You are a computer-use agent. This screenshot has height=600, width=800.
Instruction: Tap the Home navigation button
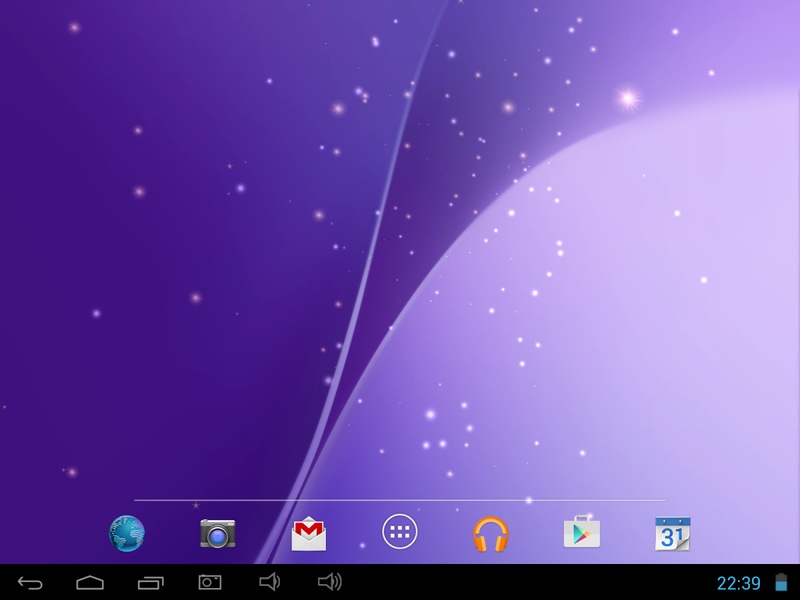point(90,582)
